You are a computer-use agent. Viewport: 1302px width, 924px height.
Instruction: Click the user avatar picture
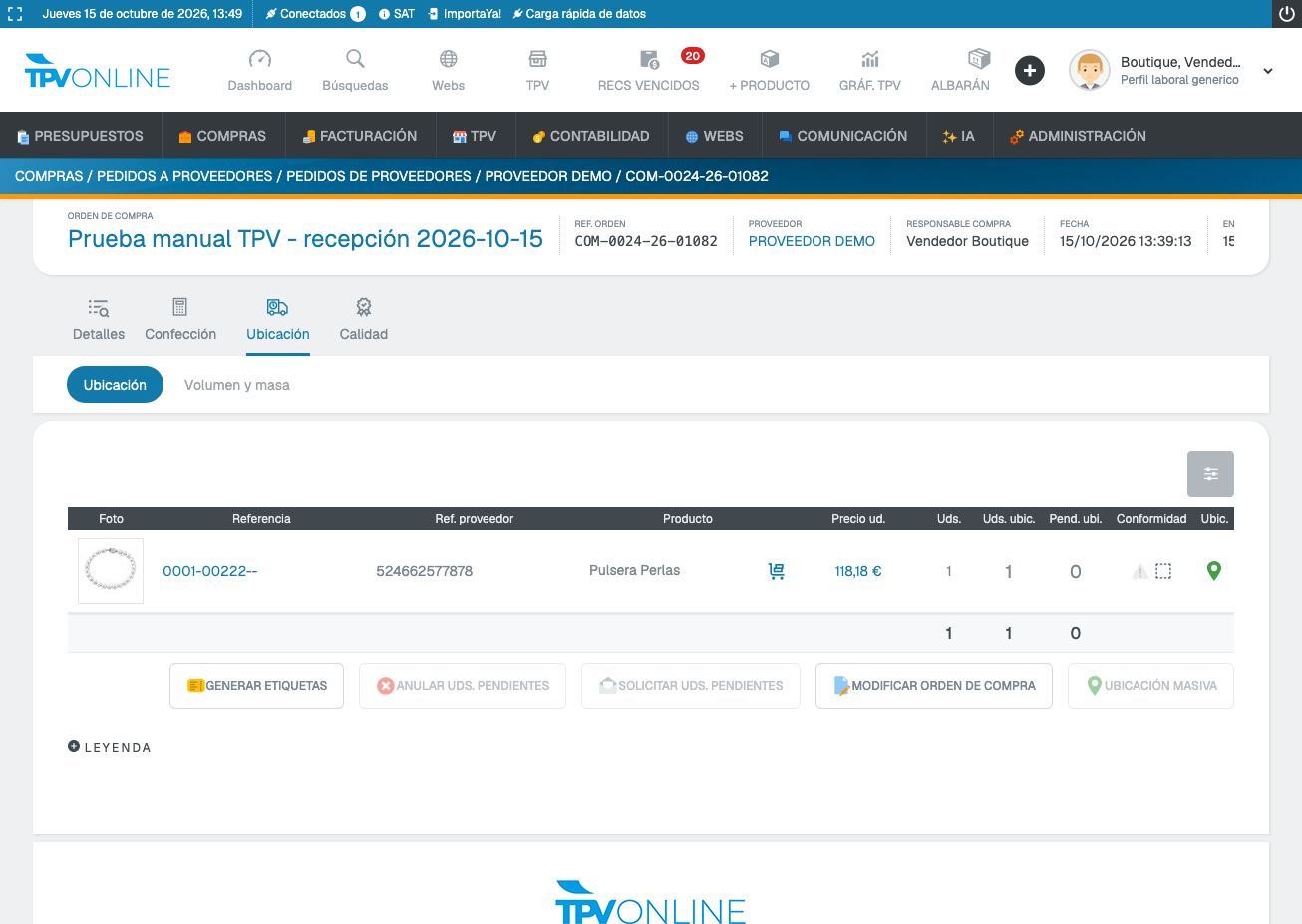[x=1090, y=71]
